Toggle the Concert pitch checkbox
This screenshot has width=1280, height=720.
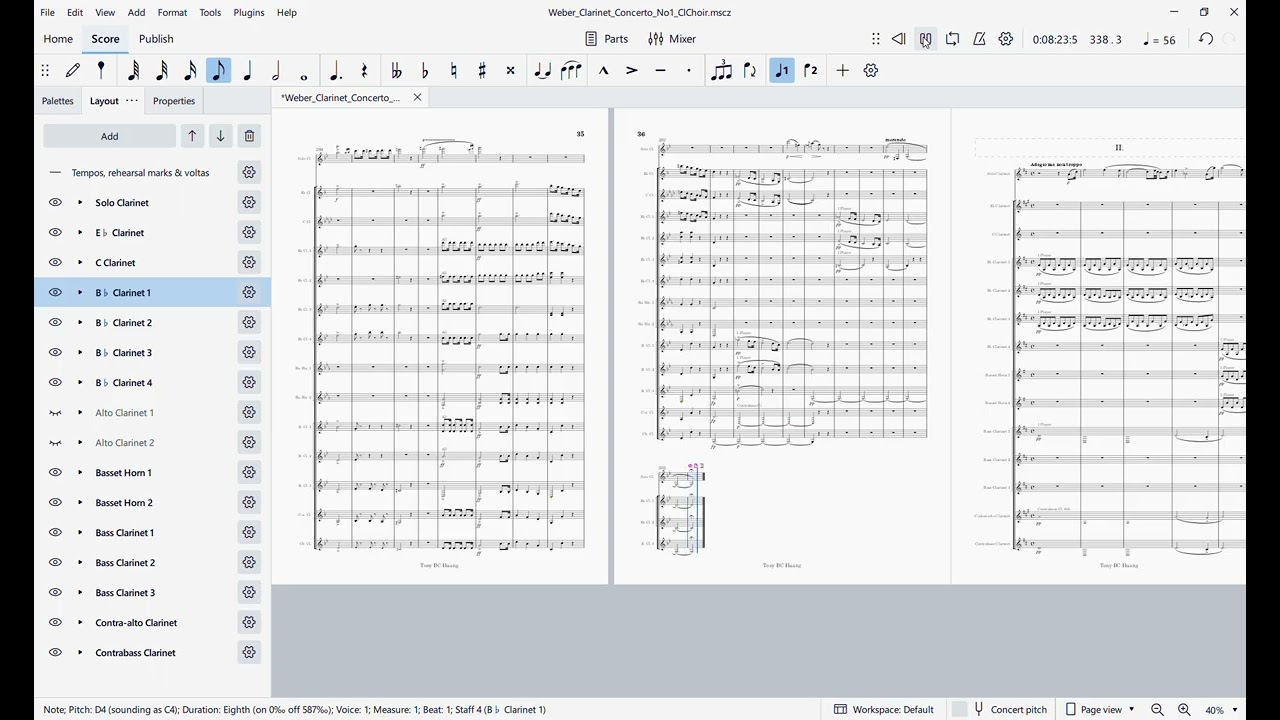coord(1000,709)
